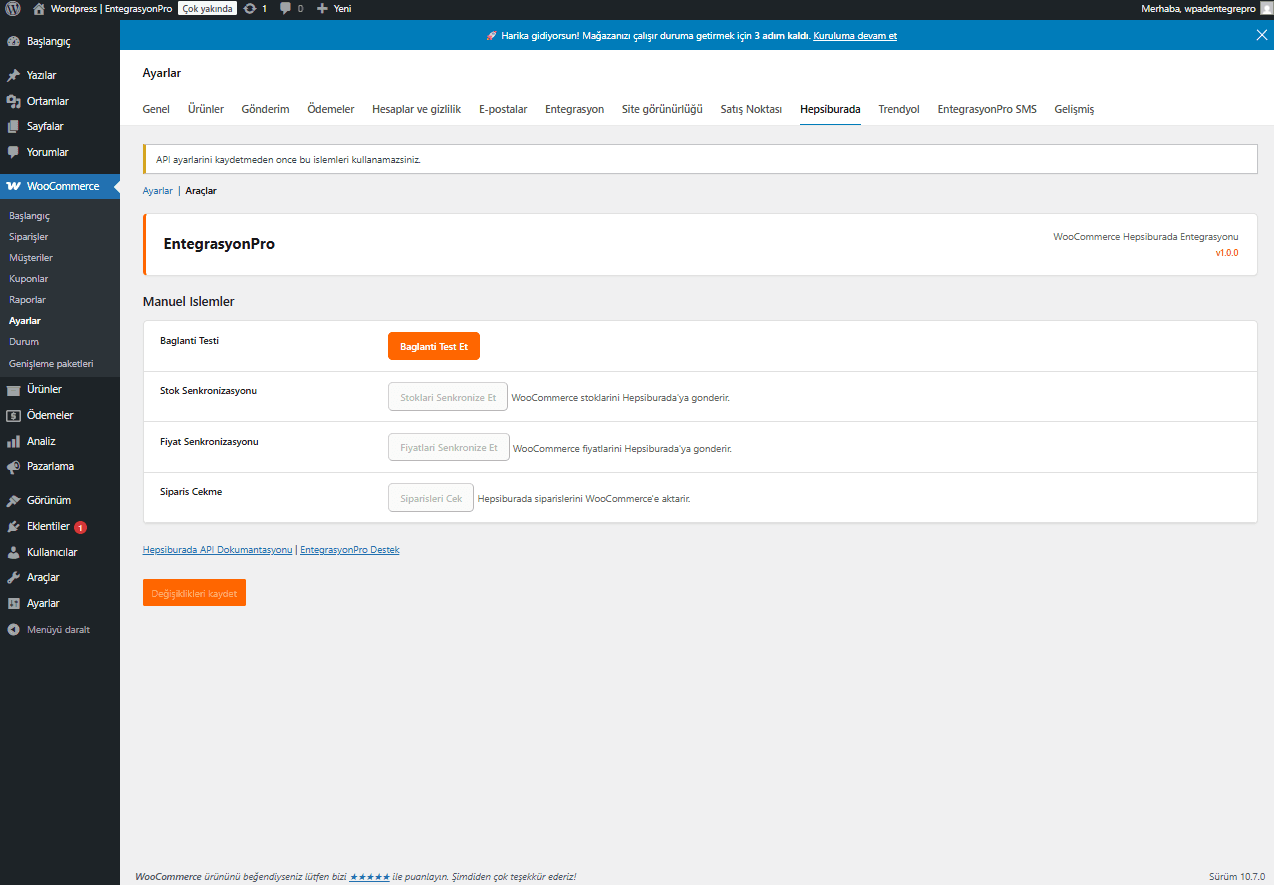
Task: Click the Kuruluma devam et link
Action: [x=855, y=36]
